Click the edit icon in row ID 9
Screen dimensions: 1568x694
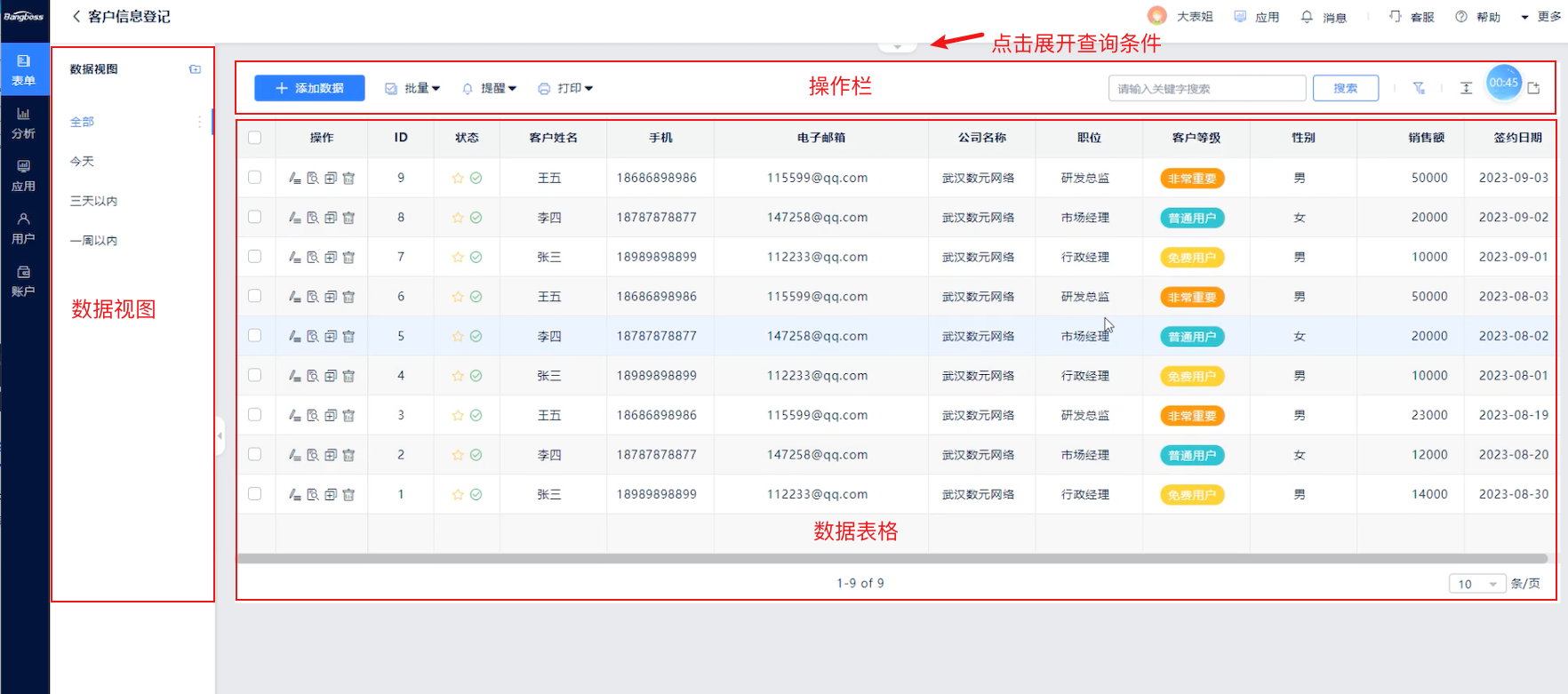pyautogui.click(x=294, y=178)
